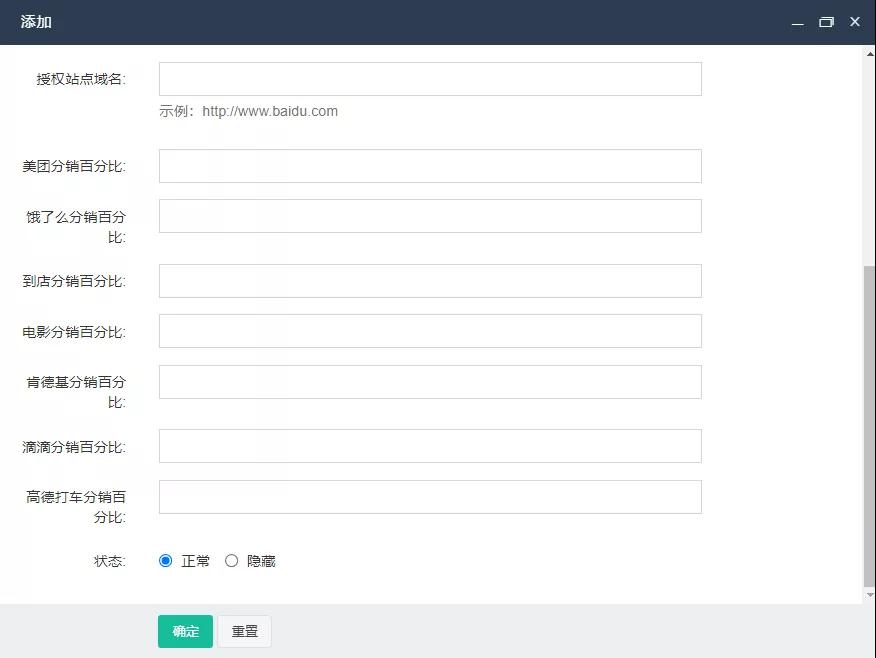Screen dimensions: 876x658
Task: Click the vertical scrollbar thumb
Action: click(x=869, y=425)
